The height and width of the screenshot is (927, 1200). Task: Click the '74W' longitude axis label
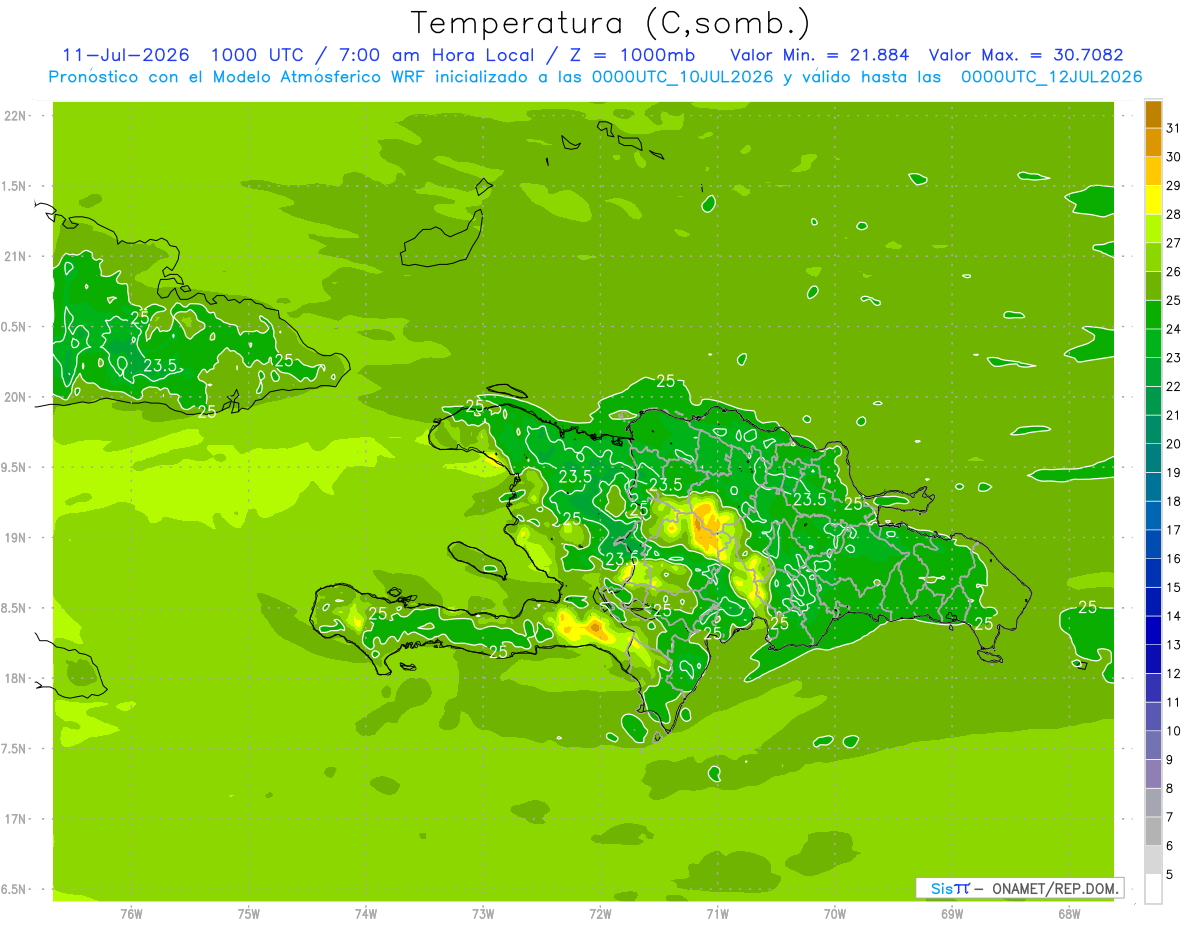point(366,913)
